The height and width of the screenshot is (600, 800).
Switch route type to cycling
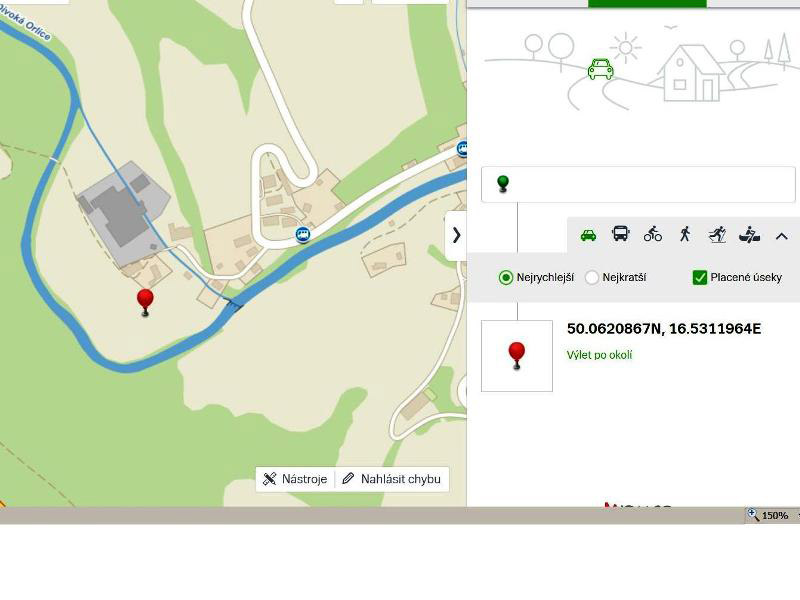coord(653,234)
